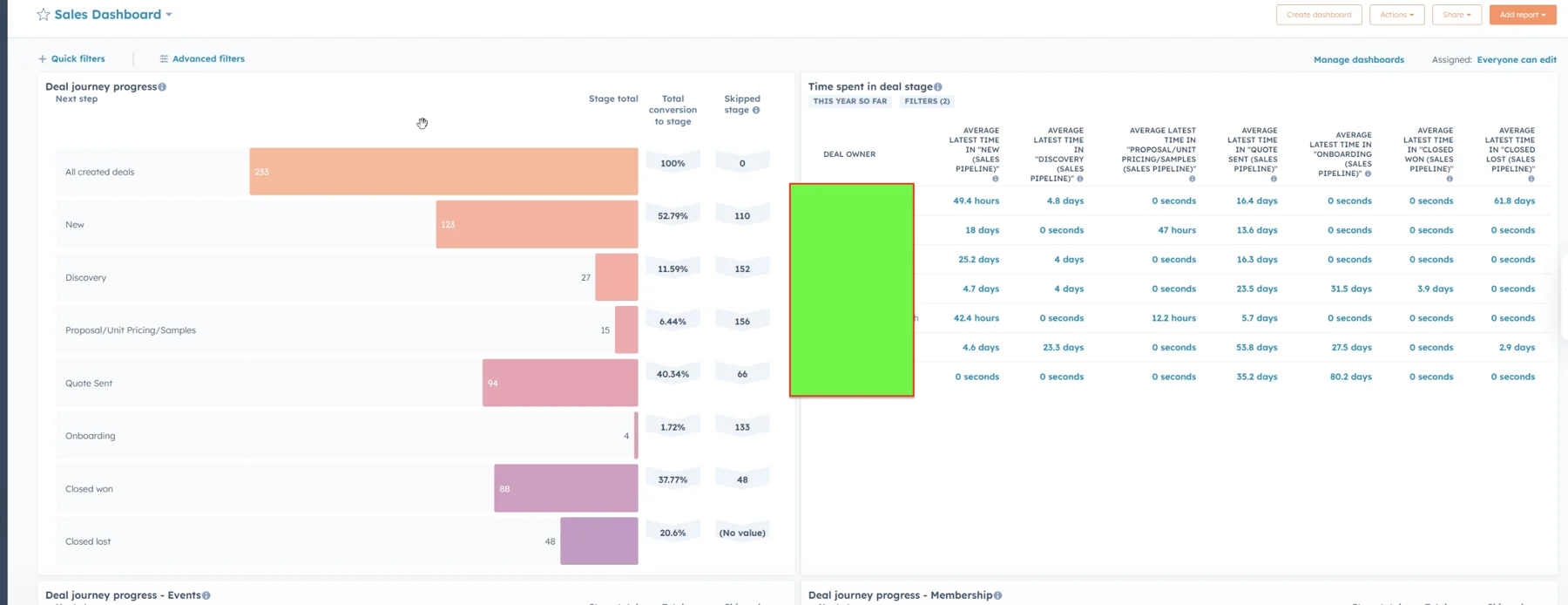Click info icon in New pipeline column header
Viewport: 1568px width, 605px height.
coord(996,179)
